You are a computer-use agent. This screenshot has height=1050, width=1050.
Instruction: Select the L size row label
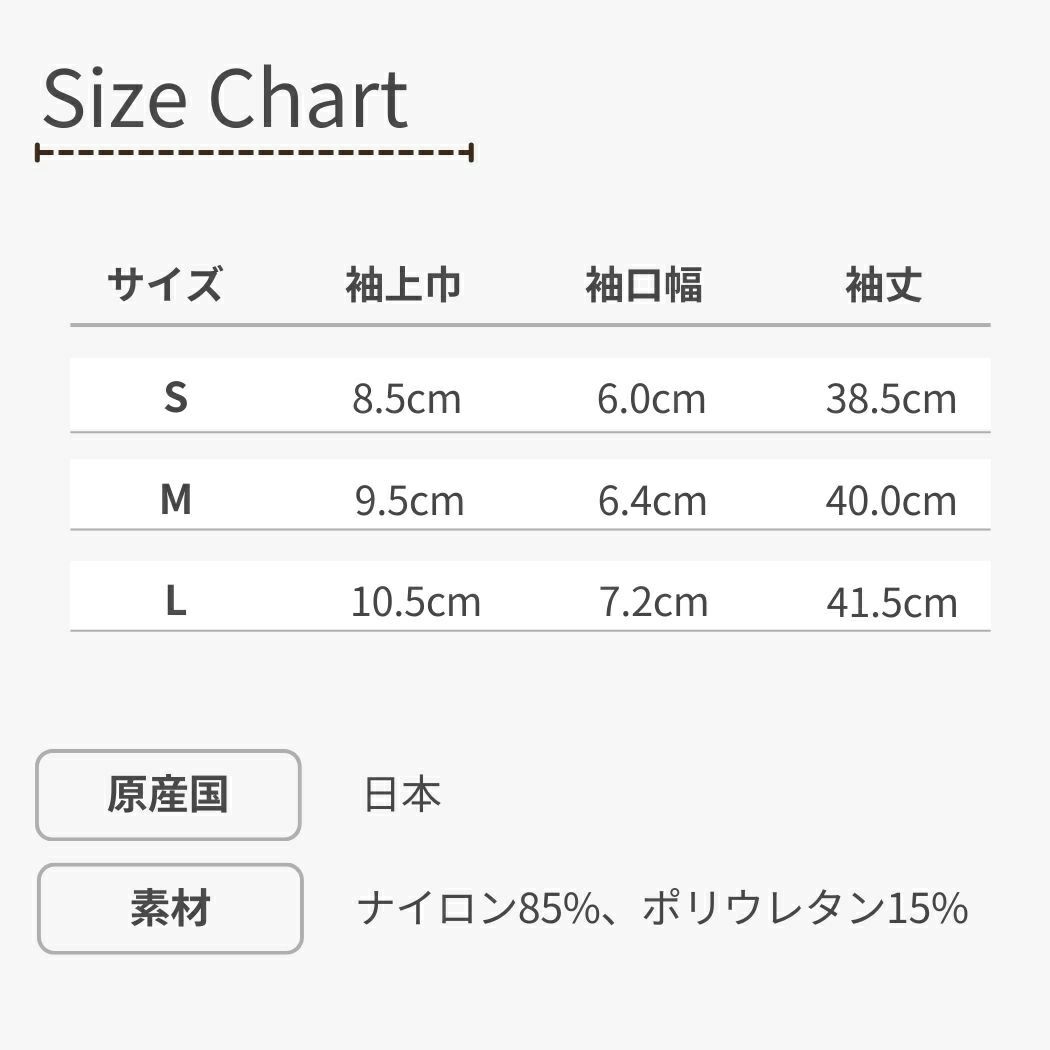pyautogui.click(x=175, y=601)
